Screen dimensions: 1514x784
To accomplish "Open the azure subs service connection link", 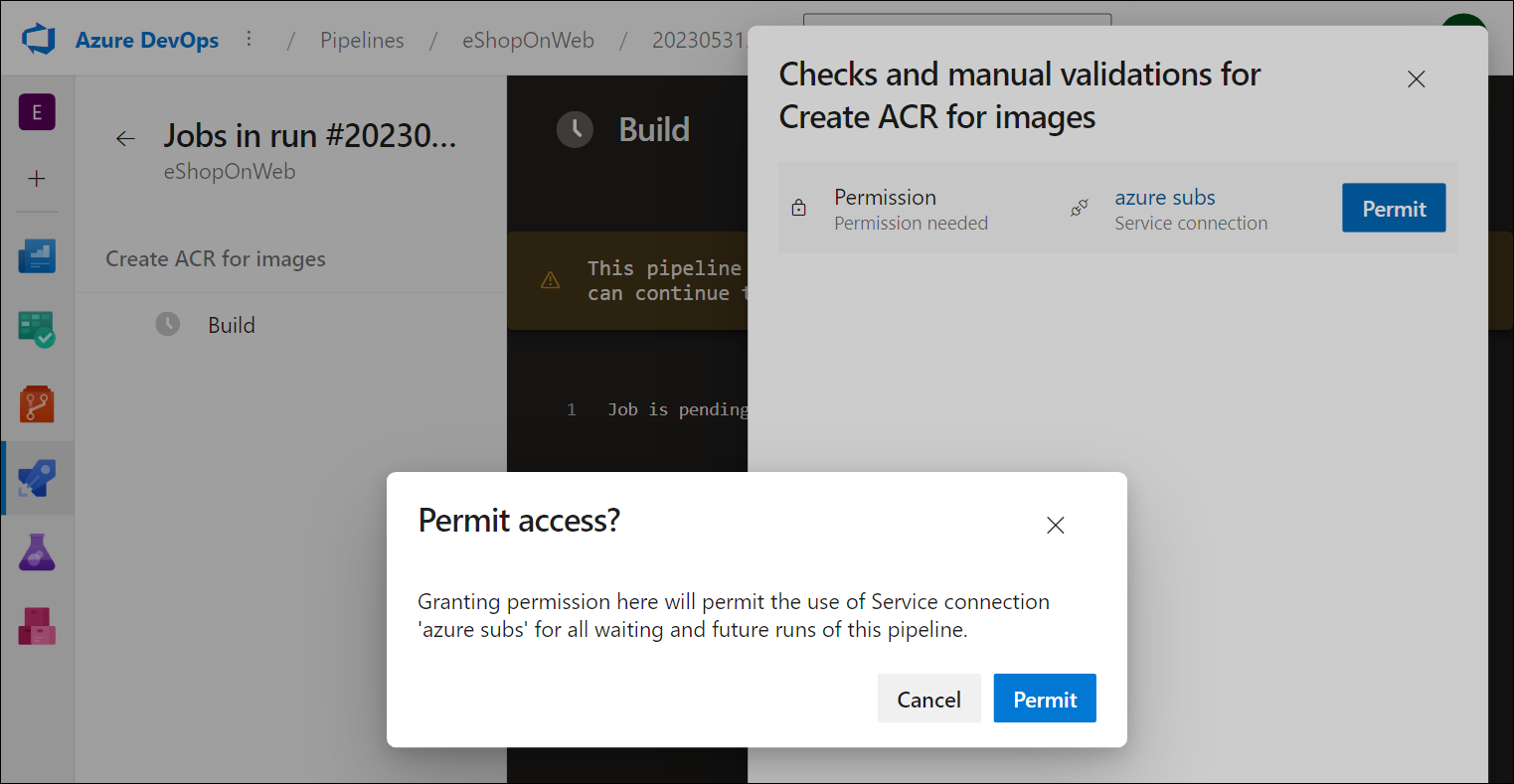I will (x=1165, y=197).
